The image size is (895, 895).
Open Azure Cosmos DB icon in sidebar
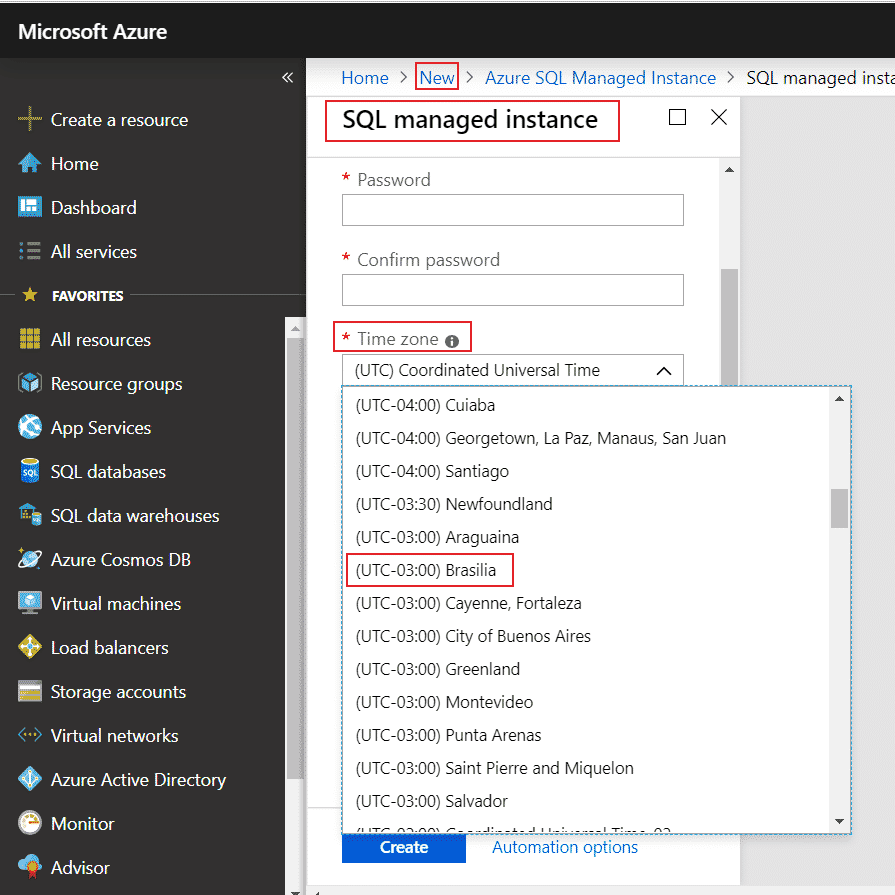click(30, 559)
